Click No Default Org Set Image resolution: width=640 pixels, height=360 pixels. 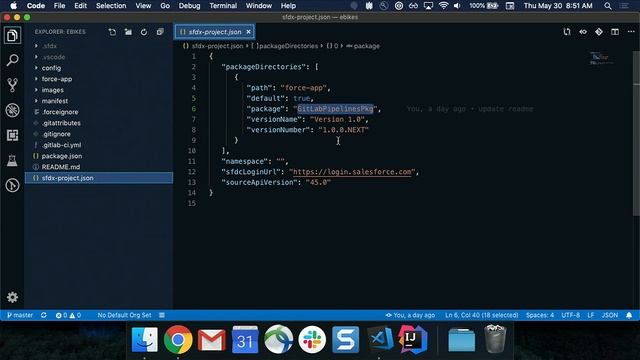[124, 315]
